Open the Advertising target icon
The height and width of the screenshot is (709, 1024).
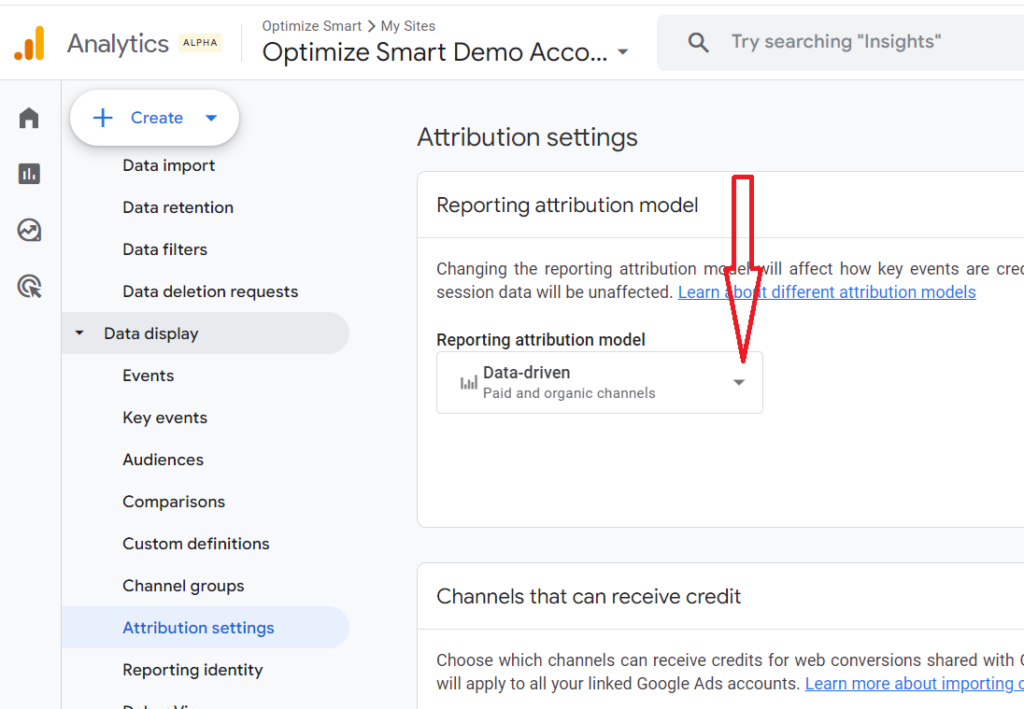29,286
